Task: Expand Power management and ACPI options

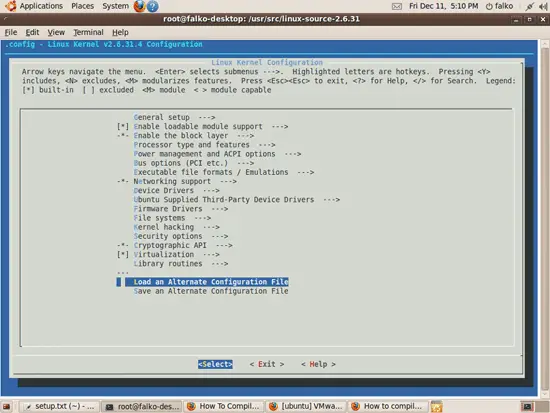Action: [217, 154]
